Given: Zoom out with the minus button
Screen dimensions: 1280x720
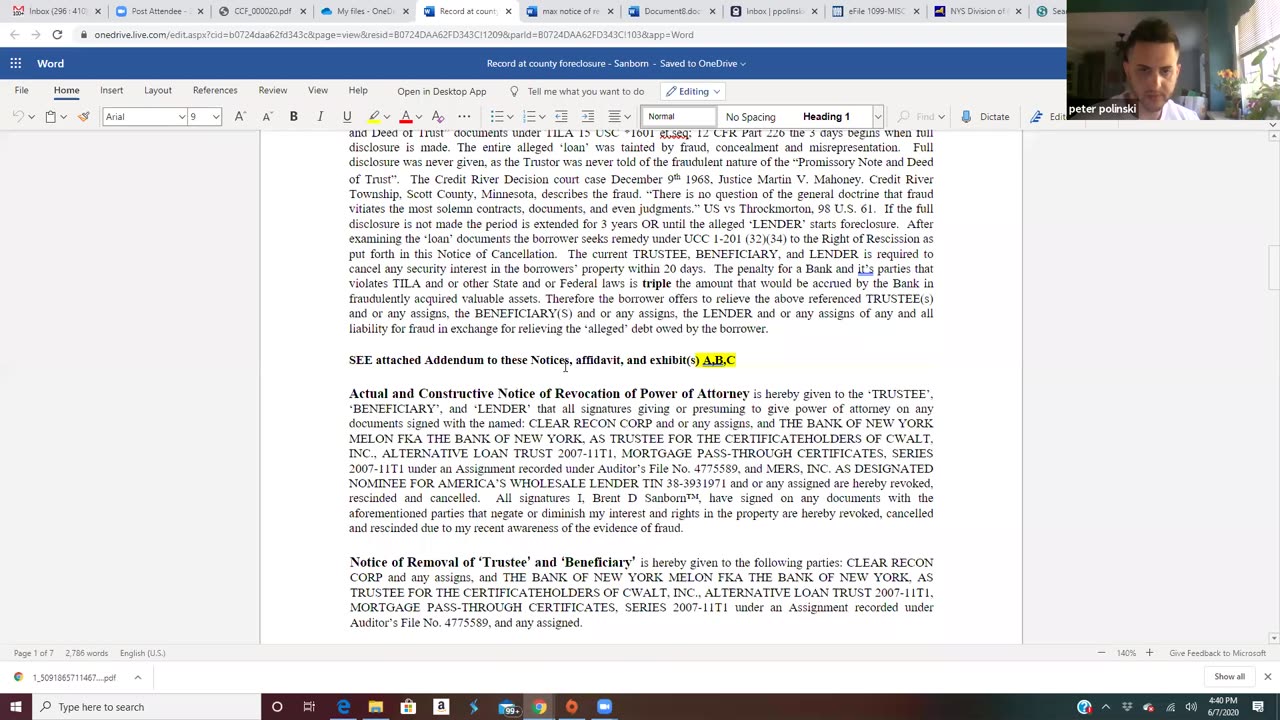Looking at the screenshot, I should [x=1101, y=653].
